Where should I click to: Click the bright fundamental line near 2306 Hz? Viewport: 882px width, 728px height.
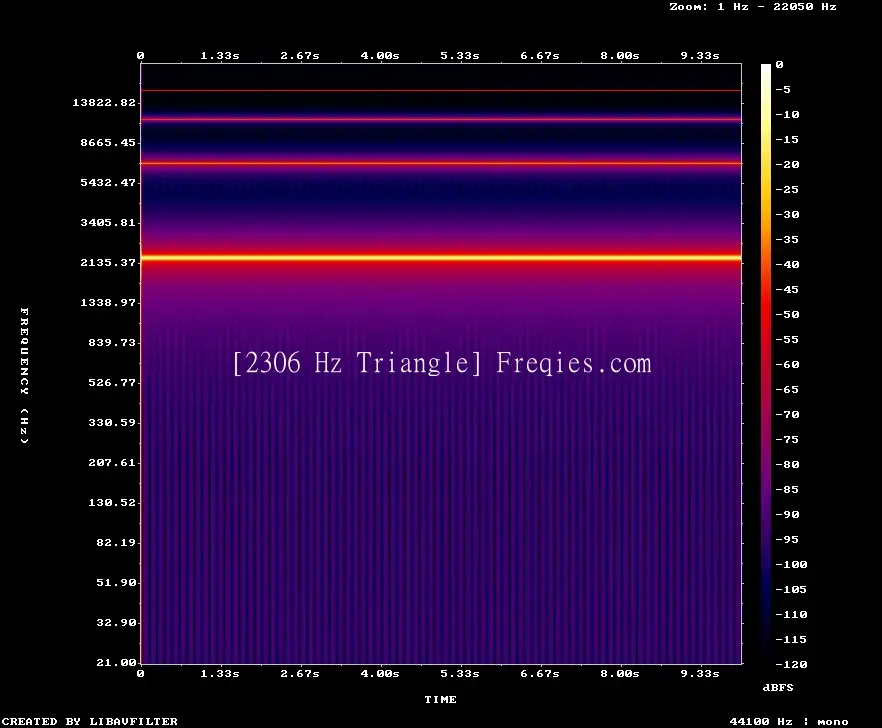coord(441,258)
